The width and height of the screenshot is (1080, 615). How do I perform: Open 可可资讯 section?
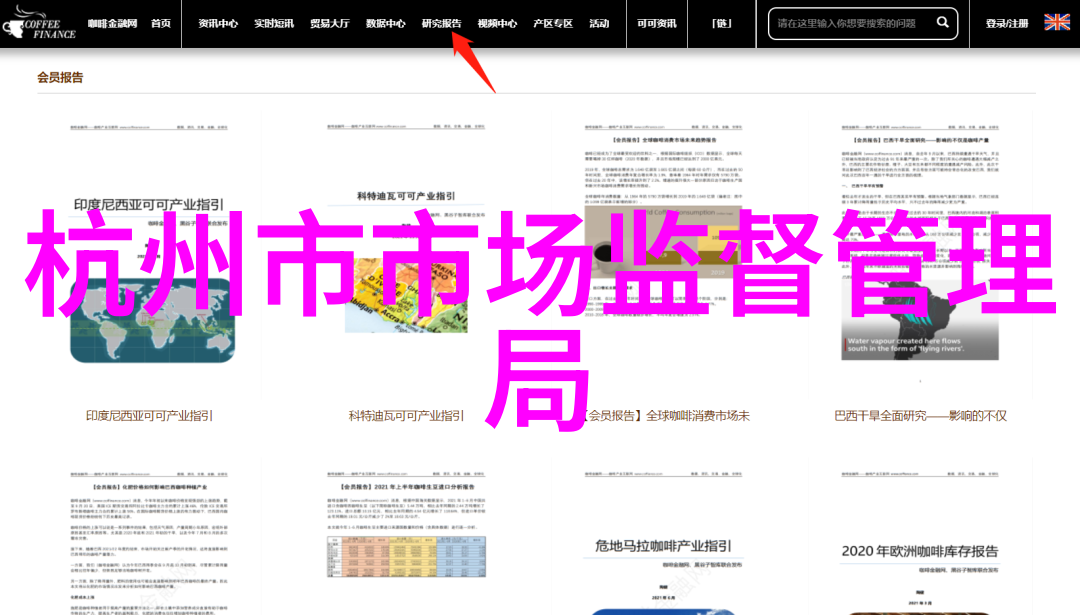[656, 24]
